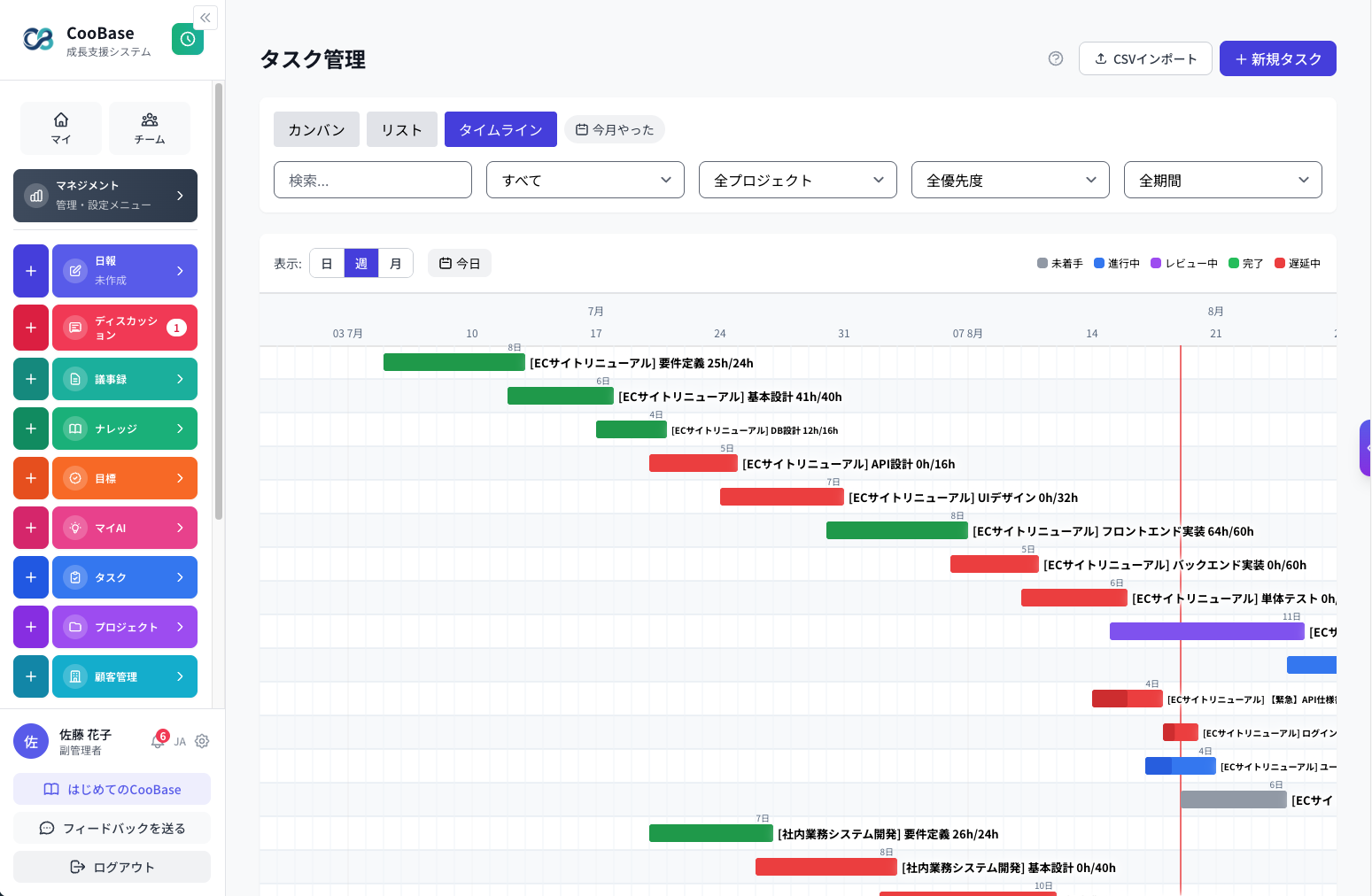Click the sidebar vertical scrollbar

click(x=219, y=301)
